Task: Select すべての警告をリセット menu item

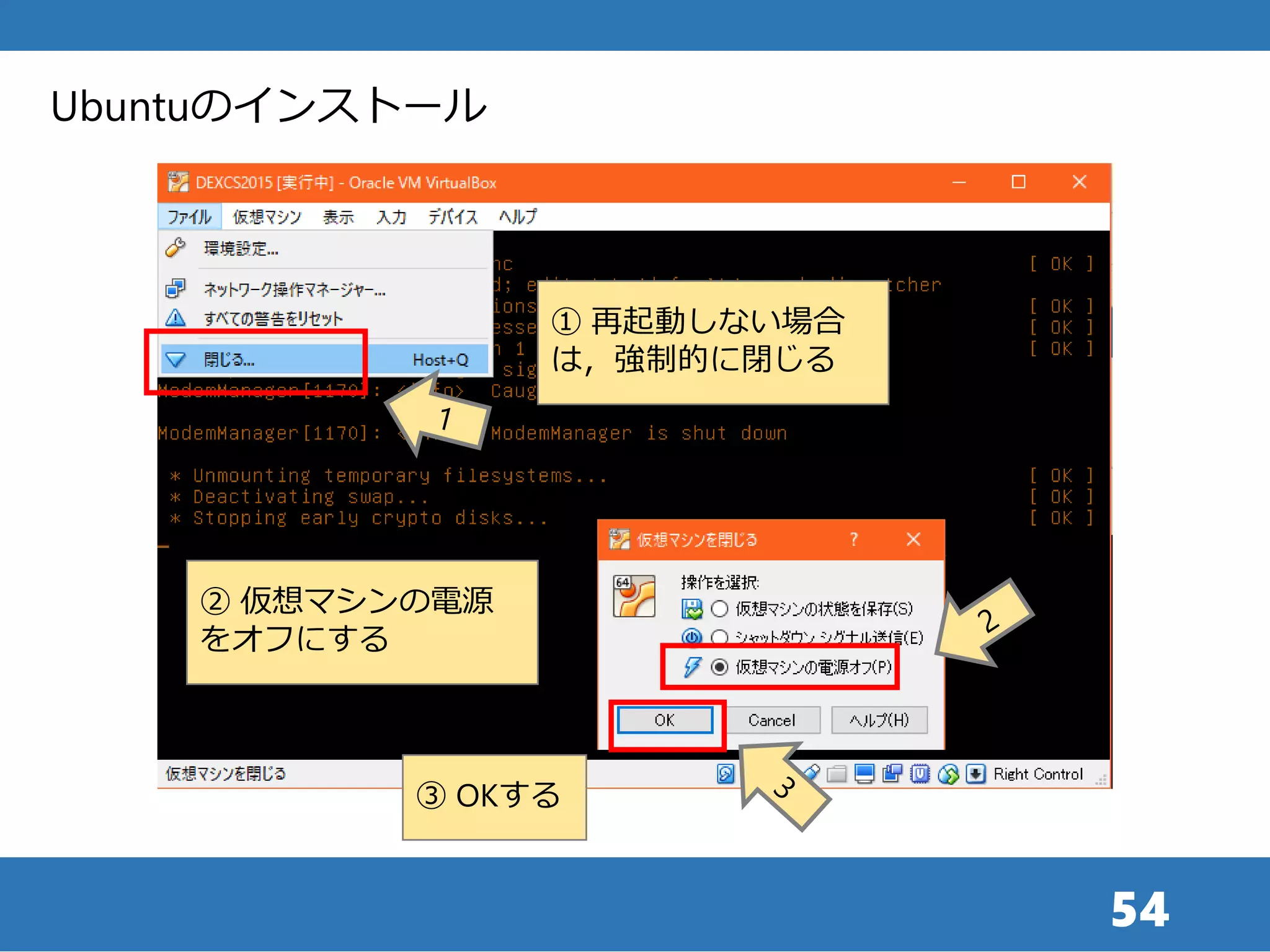Action: 326,318
